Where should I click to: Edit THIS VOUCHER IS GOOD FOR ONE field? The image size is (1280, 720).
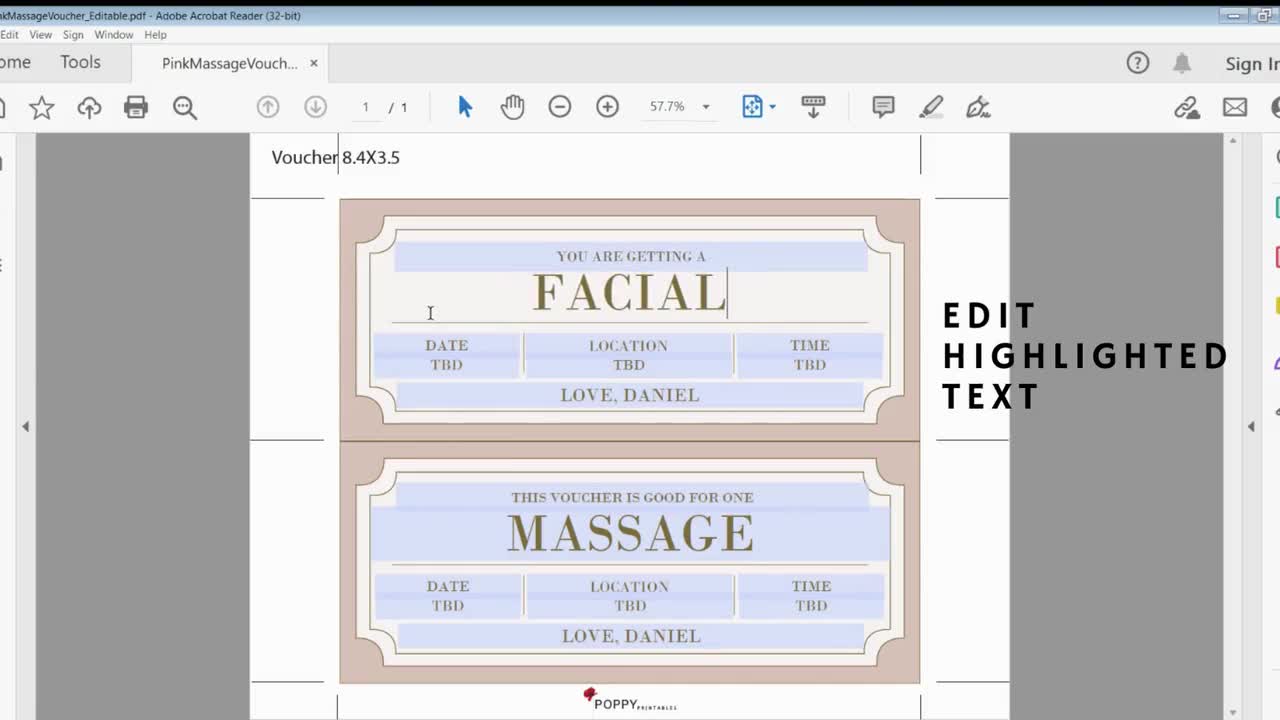(x=632, y=497)
